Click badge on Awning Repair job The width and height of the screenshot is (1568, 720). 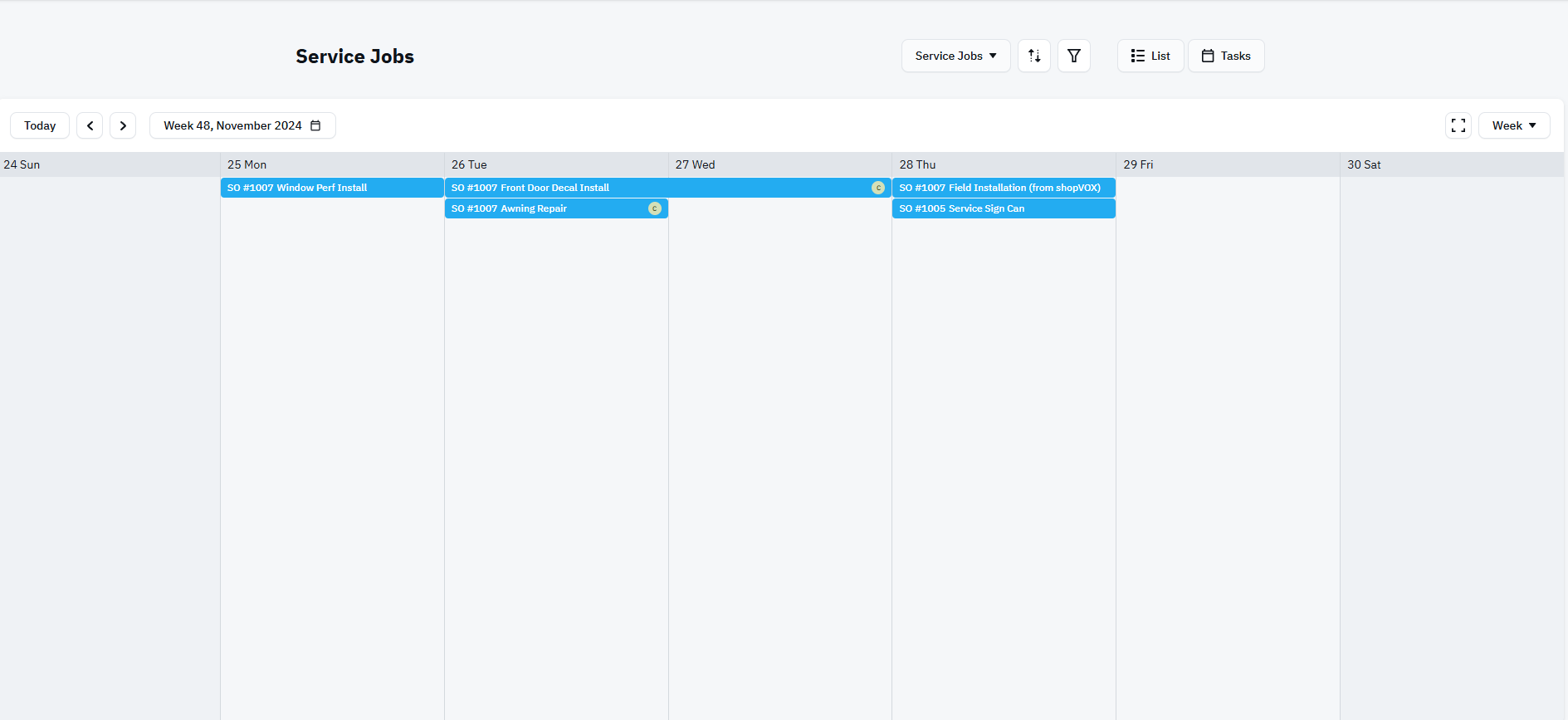[654, 208]
